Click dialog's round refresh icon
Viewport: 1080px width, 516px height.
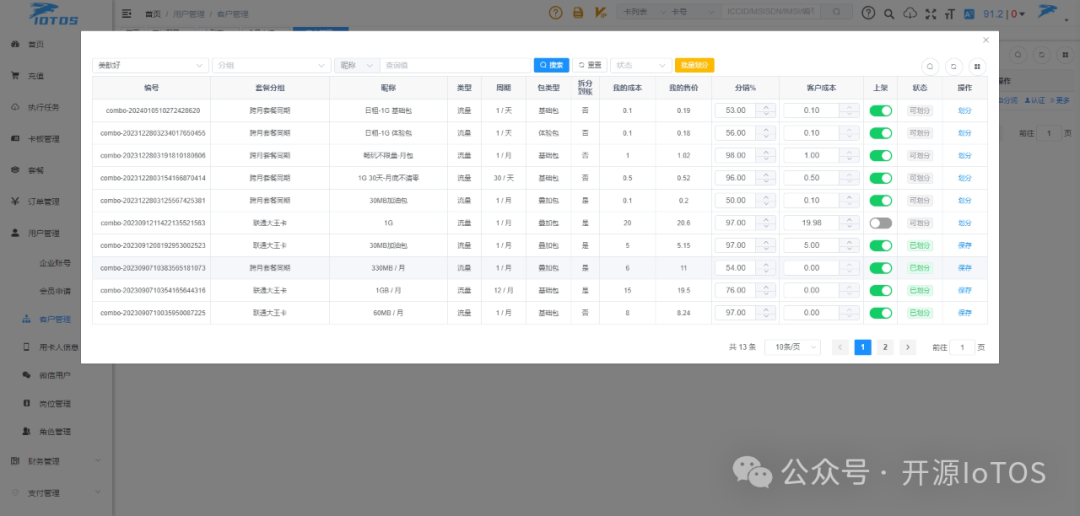pos(953,67)
